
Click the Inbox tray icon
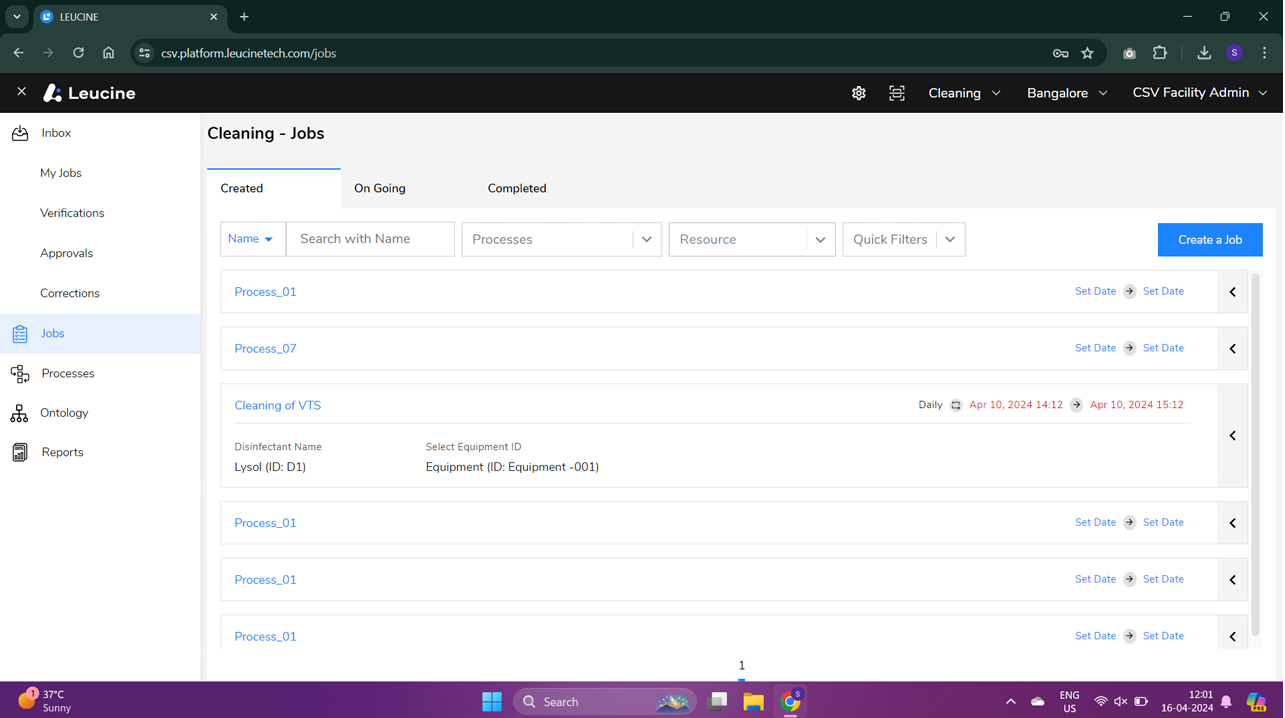tap(20, 133)
